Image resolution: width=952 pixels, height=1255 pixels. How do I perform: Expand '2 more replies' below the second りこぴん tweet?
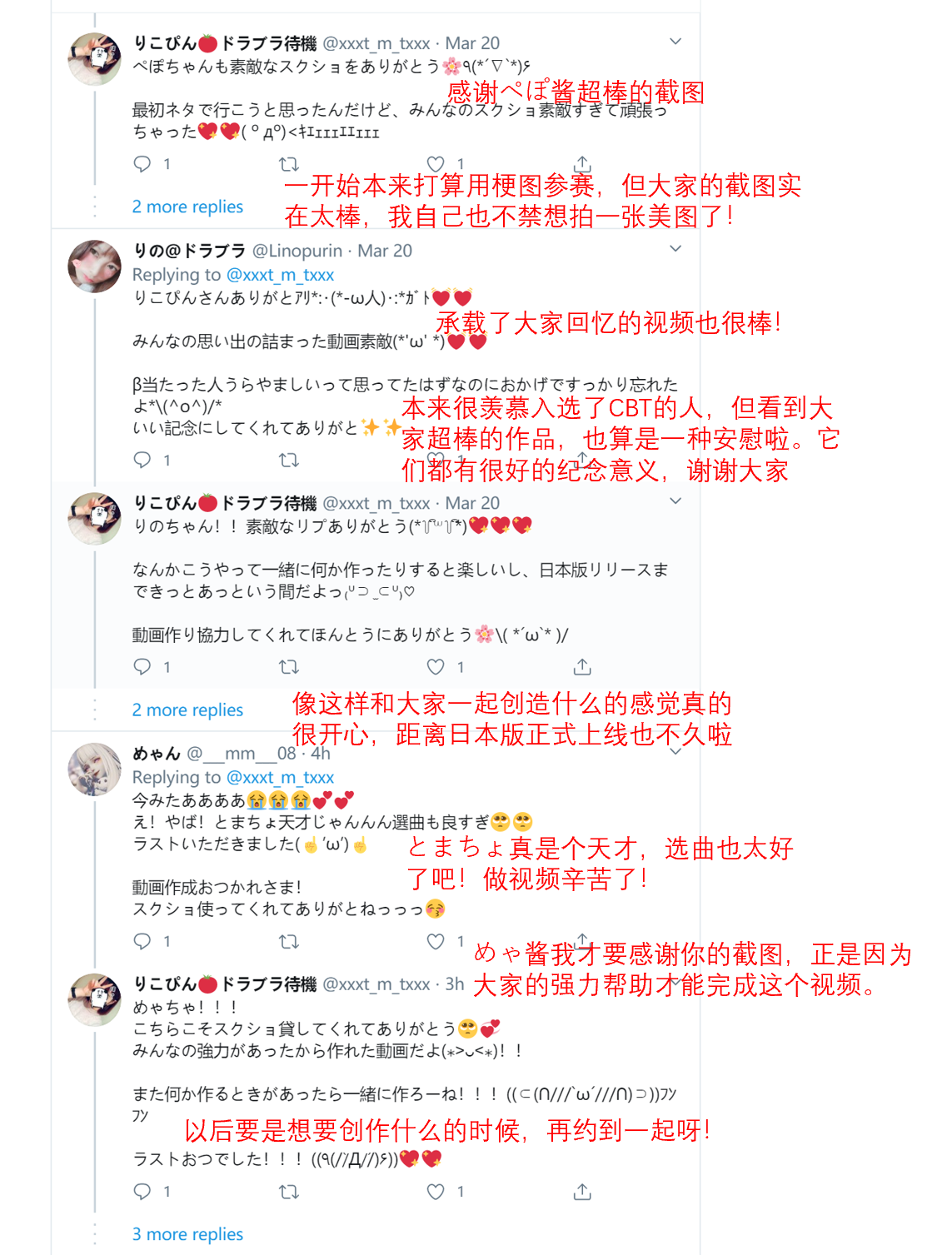pos(187,710)
